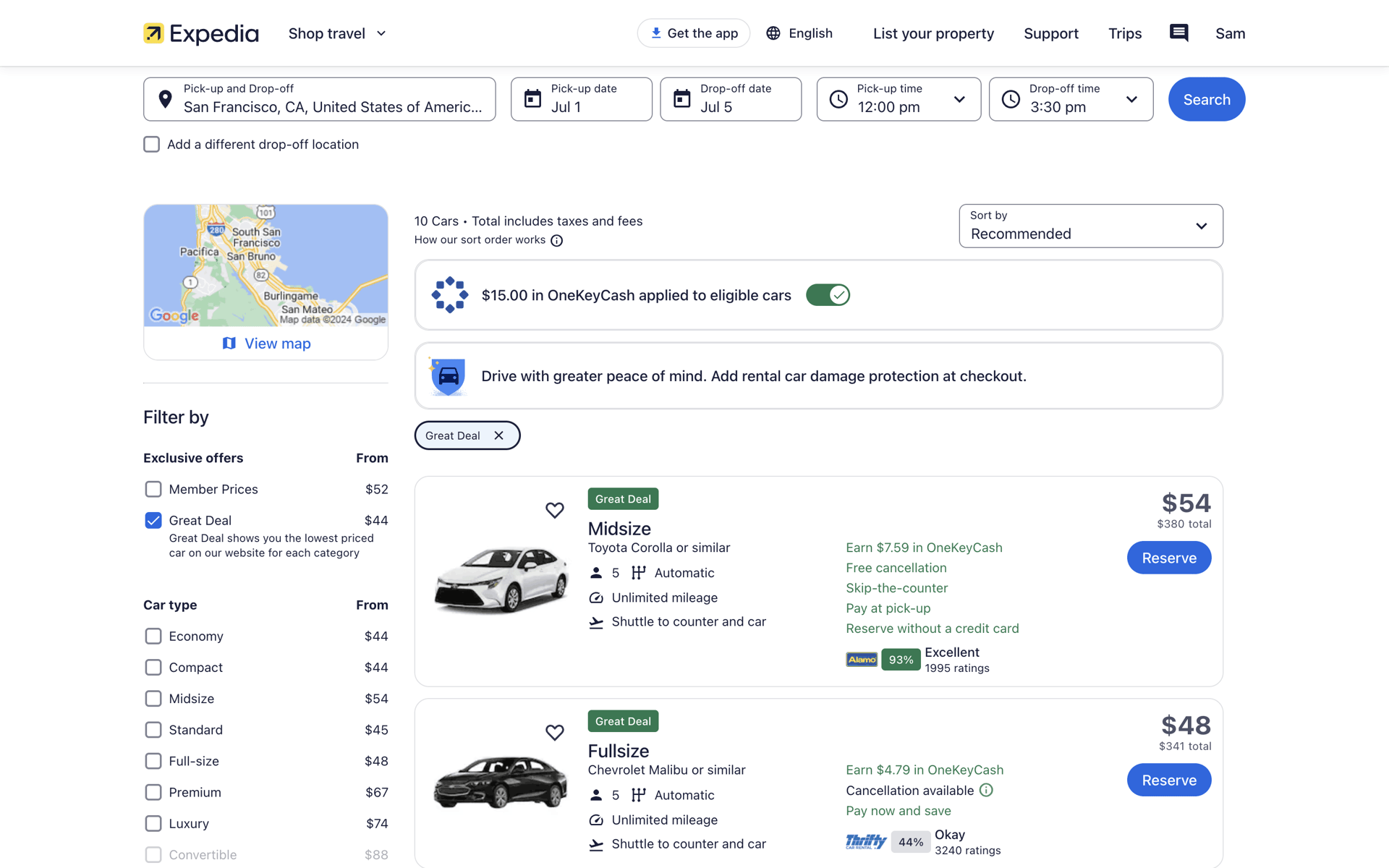Remove the Great Deal filter chip
The width and height of the screenshot is (1389, 868).
(x=498, y=435)
